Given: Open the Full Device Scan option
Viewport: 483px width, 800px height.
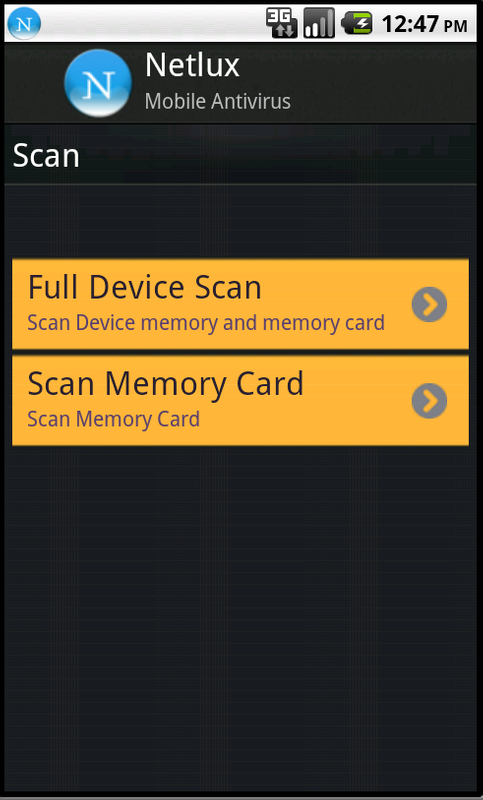Looking at the screenshot, I should point(240,304).
